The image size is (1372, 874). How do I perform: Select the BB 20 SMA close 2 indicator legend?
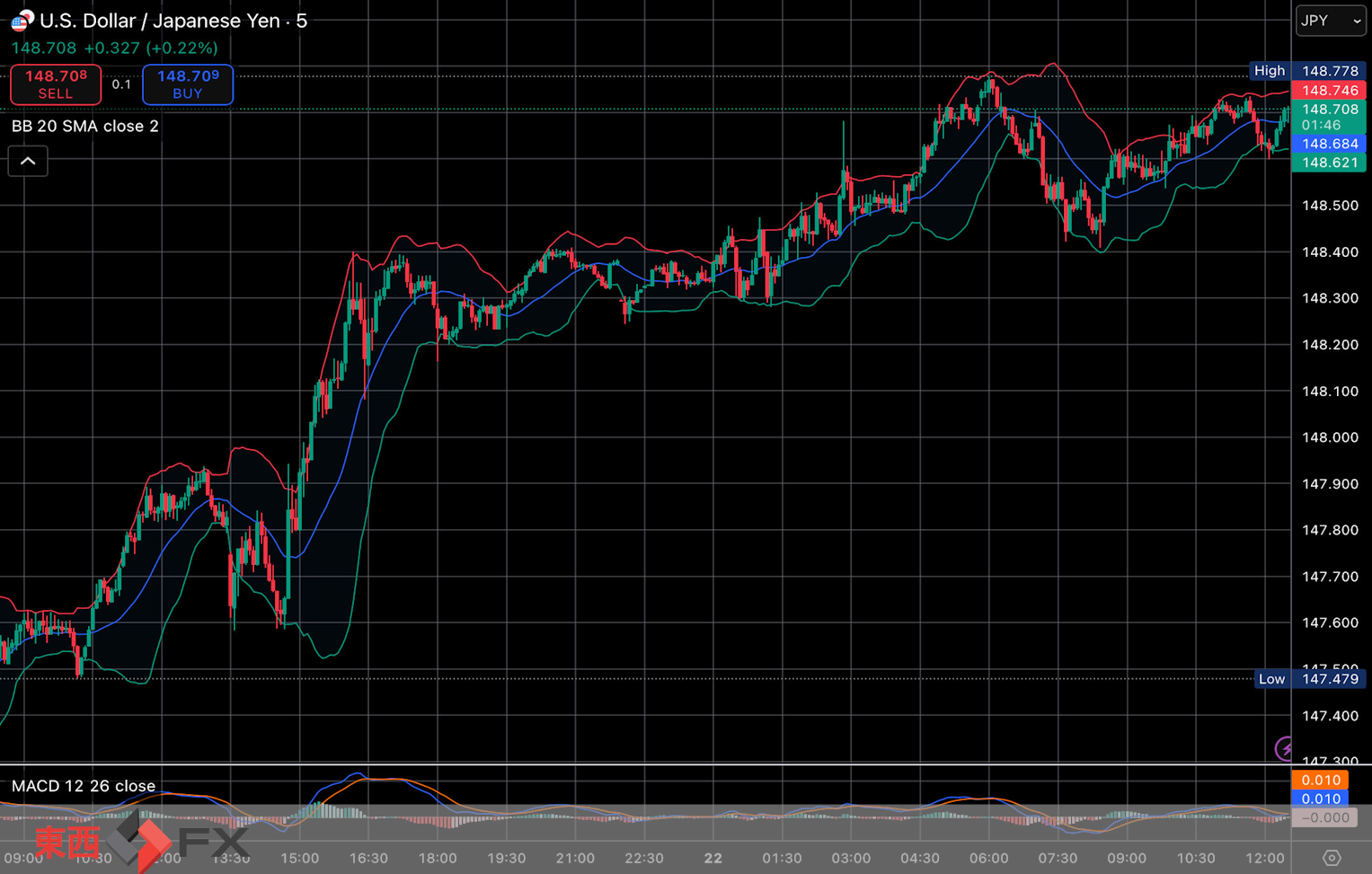click(85, 127)
